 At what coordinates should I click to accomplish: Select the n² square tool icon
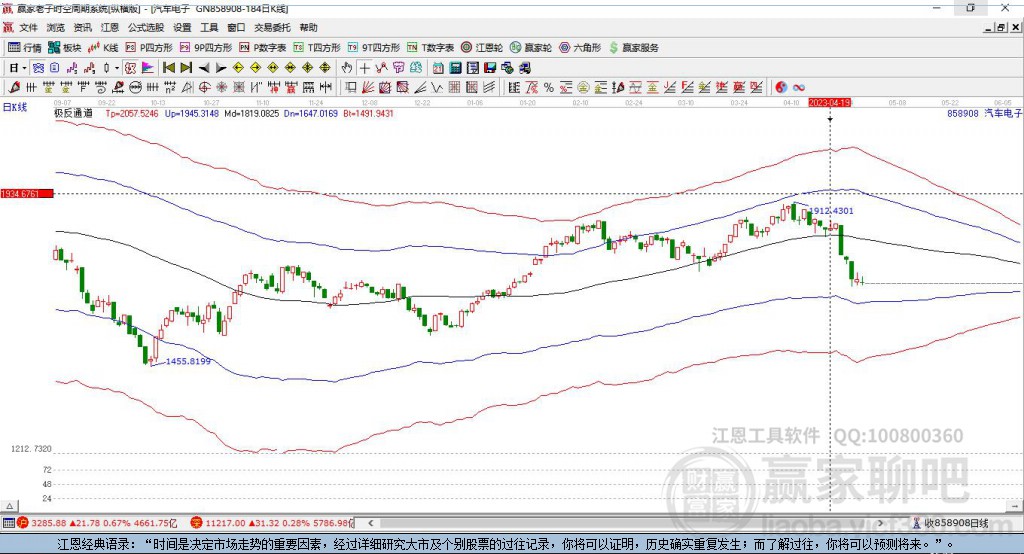(x=170, y=88)
